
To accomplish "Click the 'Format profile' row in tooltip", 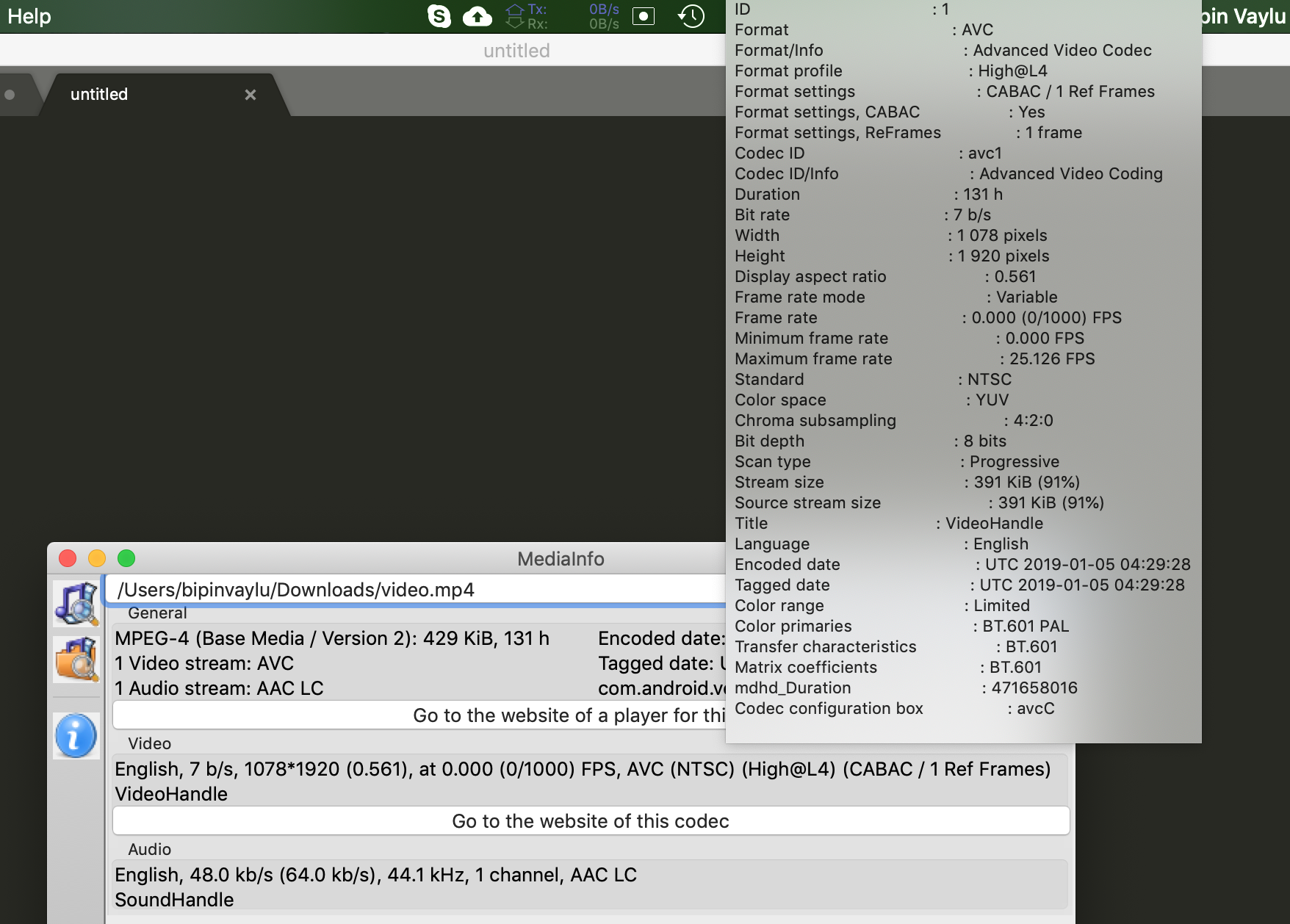I will 891,71.
